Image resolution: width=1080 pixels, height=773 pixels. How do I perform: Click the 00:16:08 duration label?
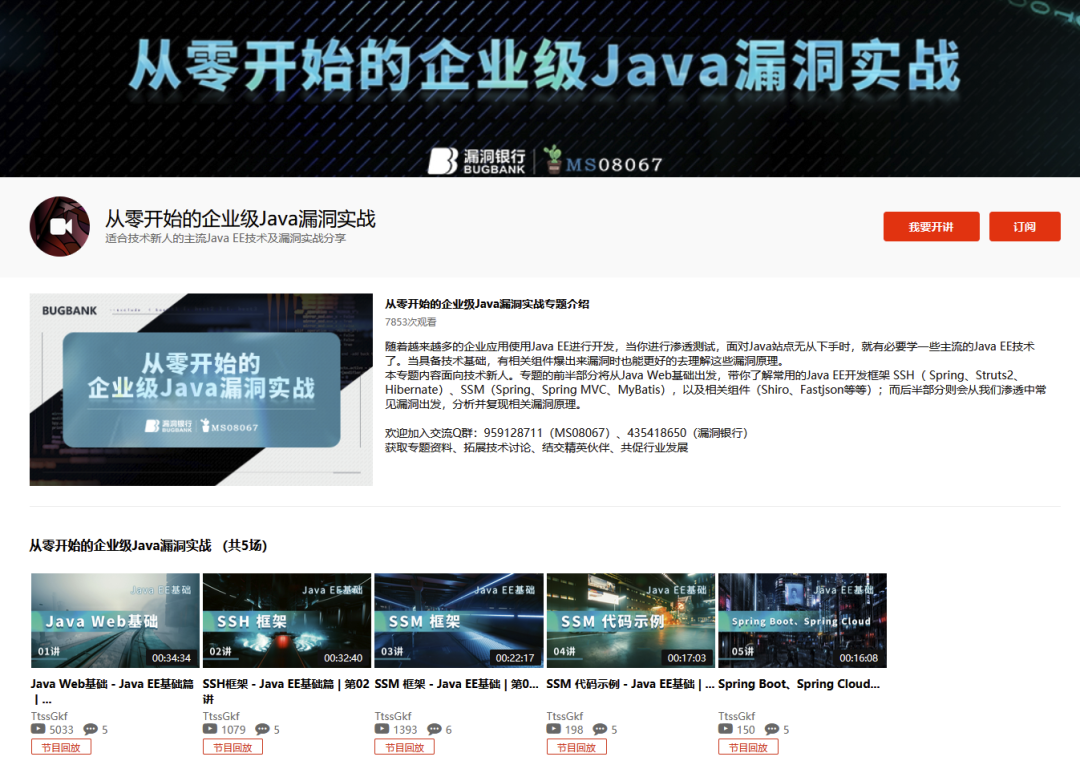pyautogui.click(x=859, y=658)
